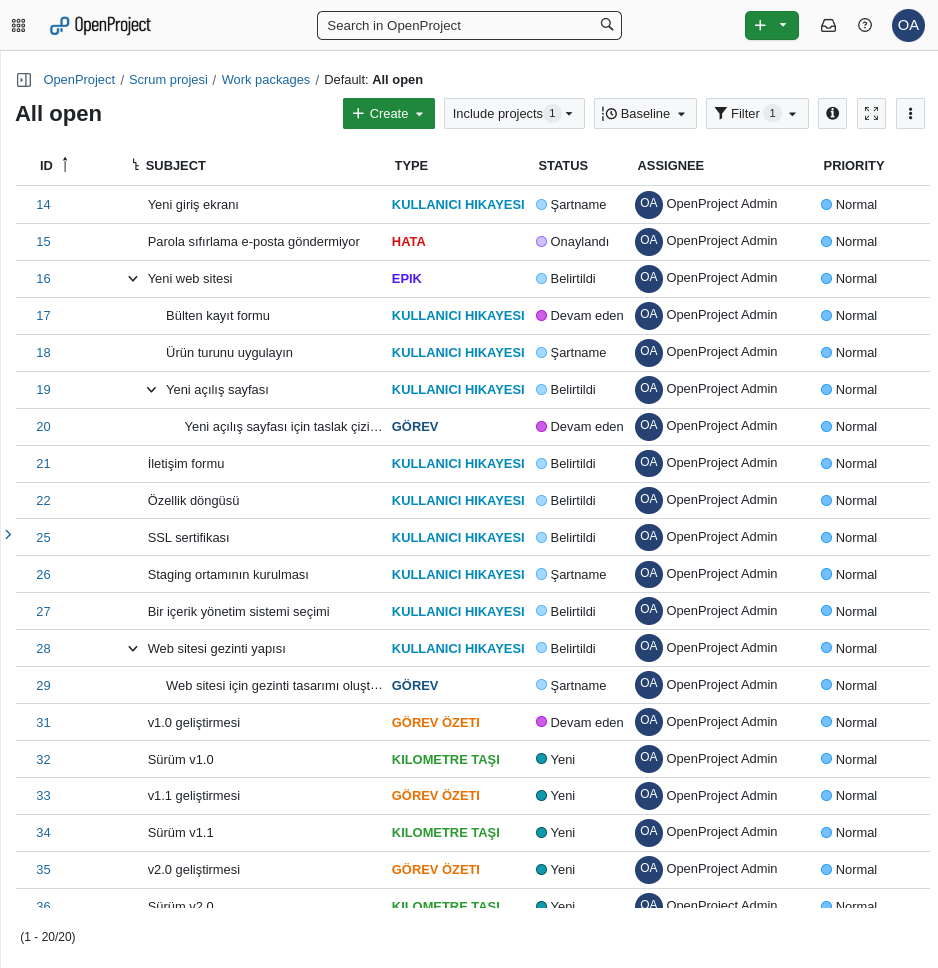Collapse the 'Yeni web sitesi' epic row
Viewport: 938px width, 968px height.
pos(133,278)
